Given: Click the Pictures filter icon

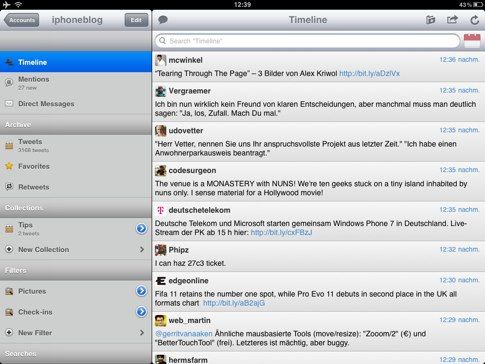Looking at the screenshot, I should (x=9, y=291).
